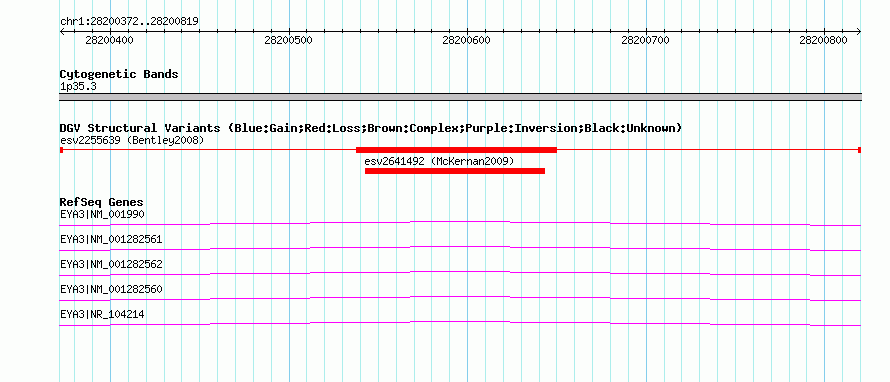Click the magenta intron line of NM_001282562
This screenshot has width=890, height=382.
coord(460,273)
